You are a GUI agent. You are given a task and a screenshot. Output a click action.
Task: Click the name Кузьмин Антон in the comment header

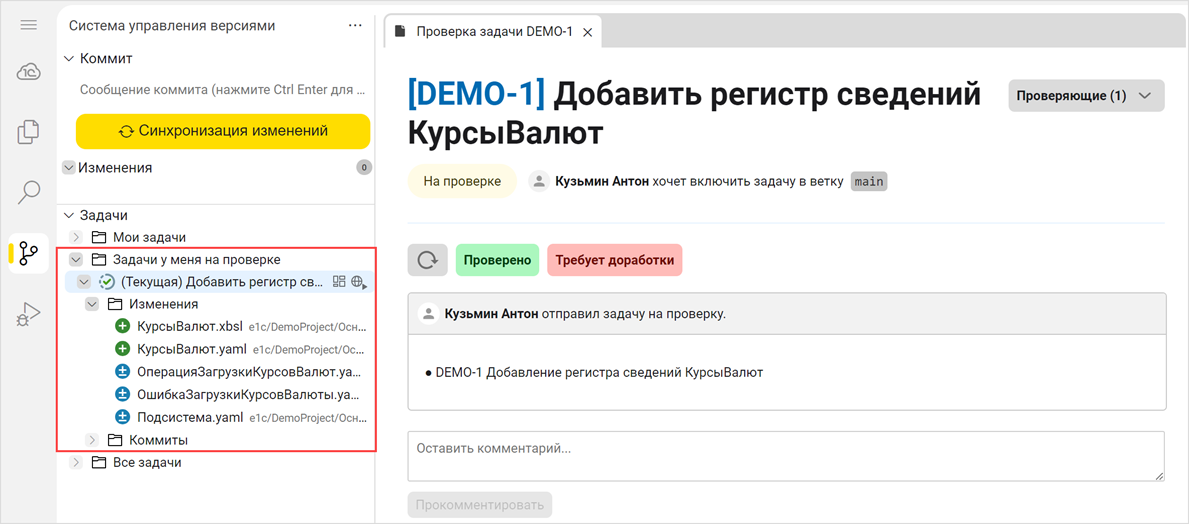[490, 313]
